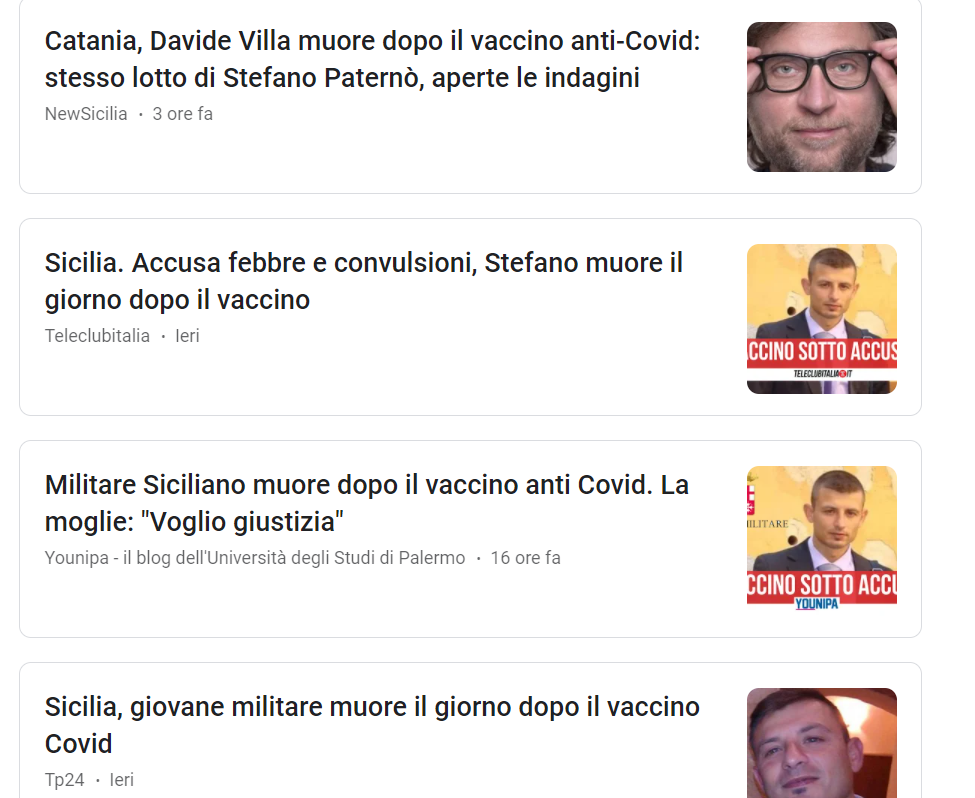Click the "3 ore fa" timestamp
This screenshot has height=798, width=975.
[x=183, y=114]
